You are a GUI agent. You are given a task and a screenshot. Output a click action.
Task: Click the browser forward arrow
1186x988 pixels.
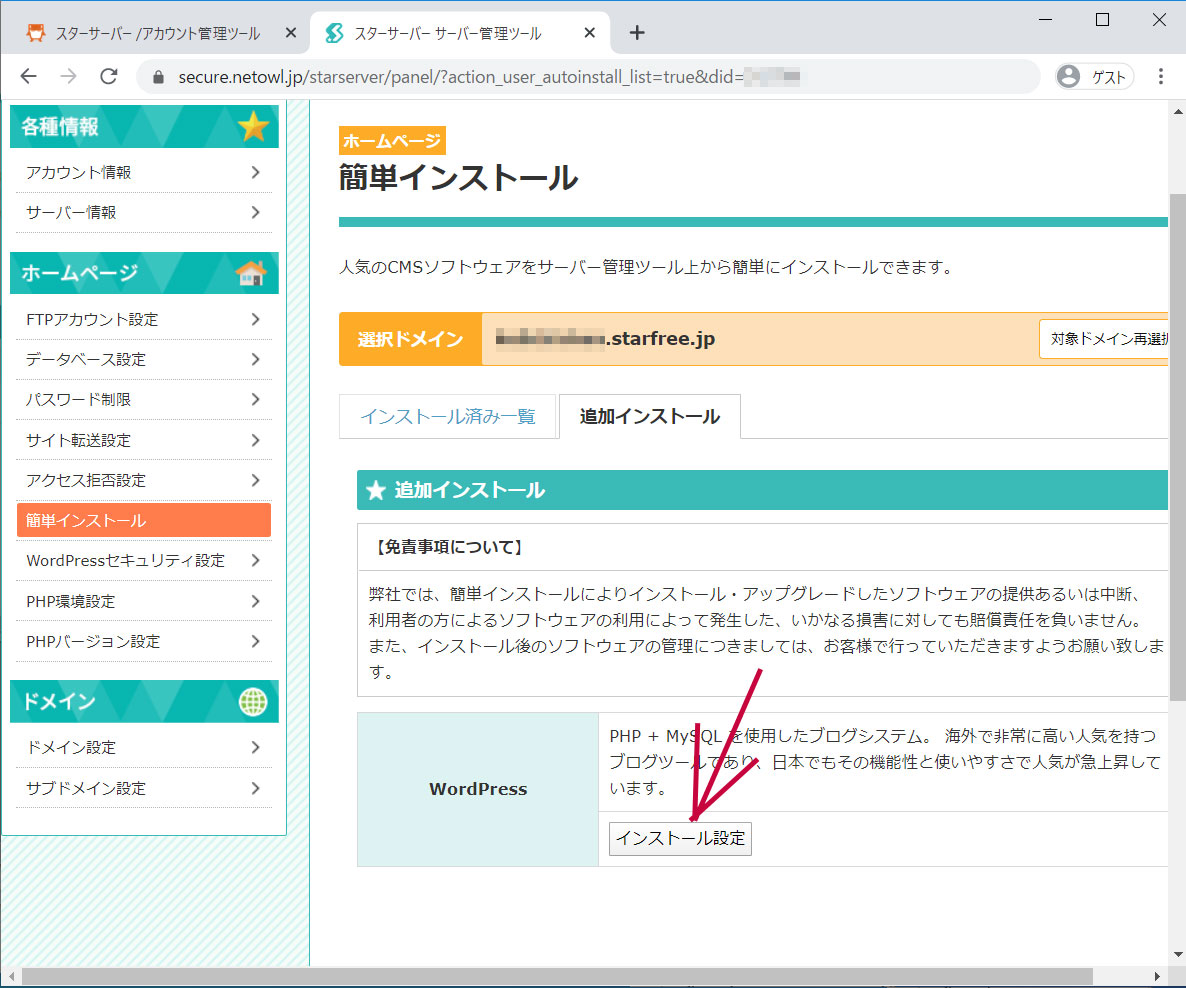pos(68,76)
